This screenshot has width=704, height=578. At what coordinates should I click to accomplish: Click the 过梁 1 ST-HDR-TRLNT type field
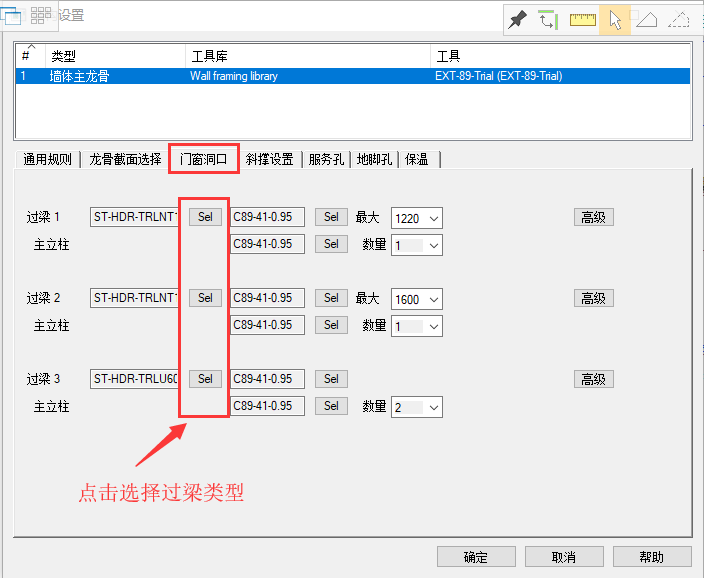tap(135, 217)
